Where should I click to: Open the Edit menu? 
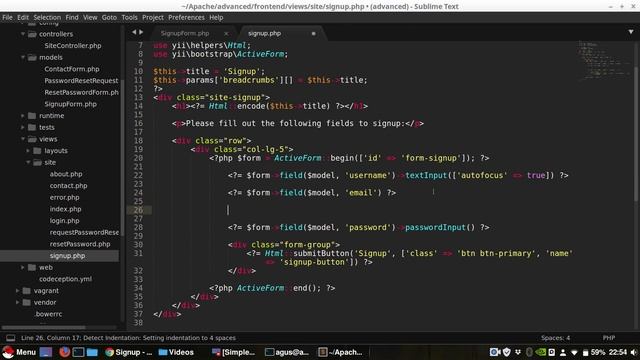(23, 18)
